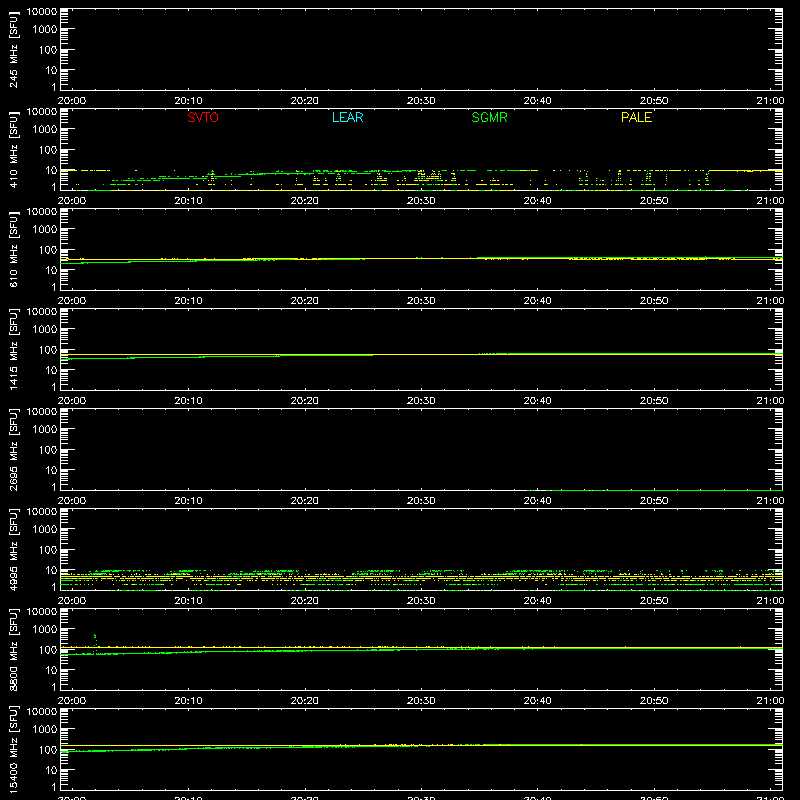The height and width of the screenshot is (800, 800).
Task: Click 10 tick label on 1415 MHz panel
Action: point(51,370)
